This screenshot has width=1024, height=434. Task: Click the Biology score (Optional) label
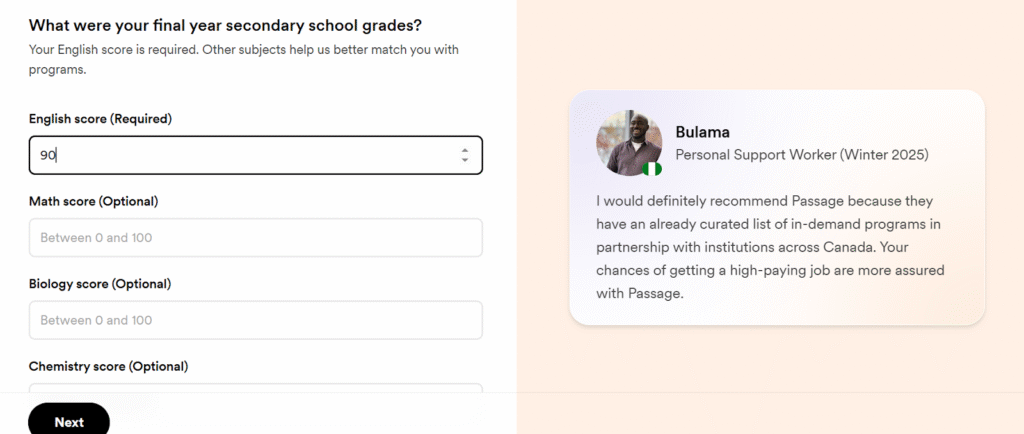pyautogui.click(x=100, y=284)
